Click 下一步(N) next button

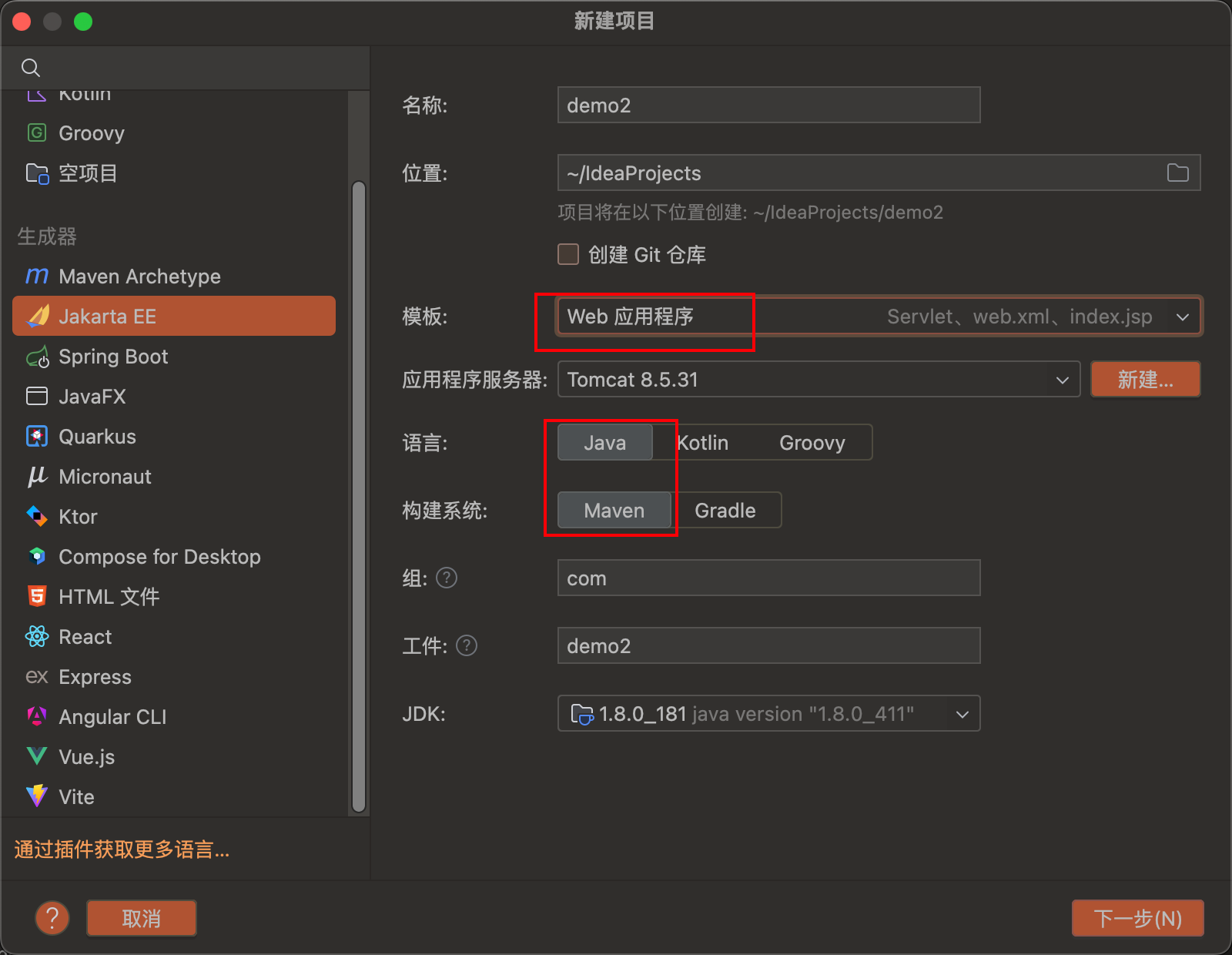coord(1138,918)
